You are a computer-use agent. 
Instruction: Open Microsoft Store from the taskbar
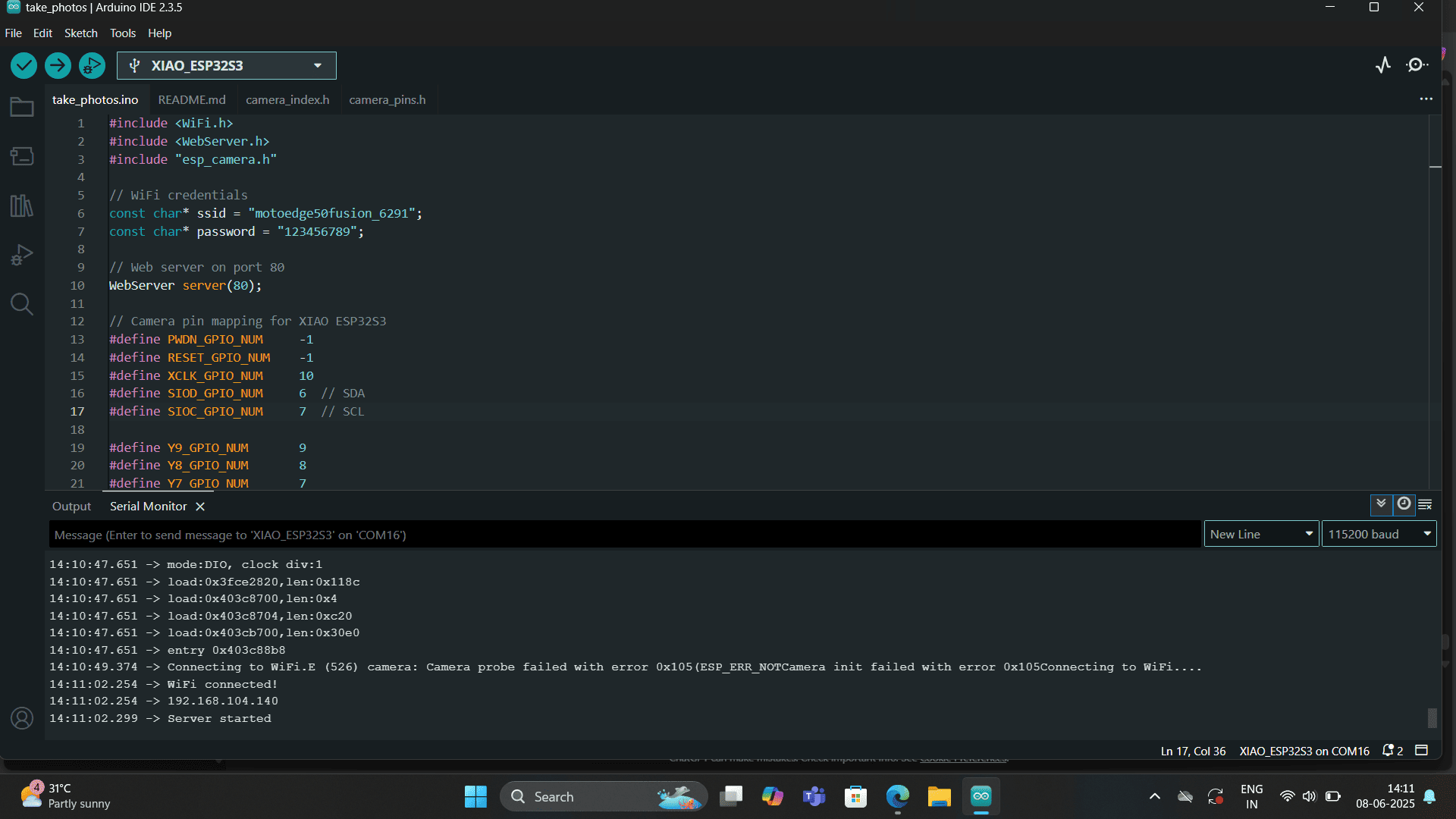[856, 797]
